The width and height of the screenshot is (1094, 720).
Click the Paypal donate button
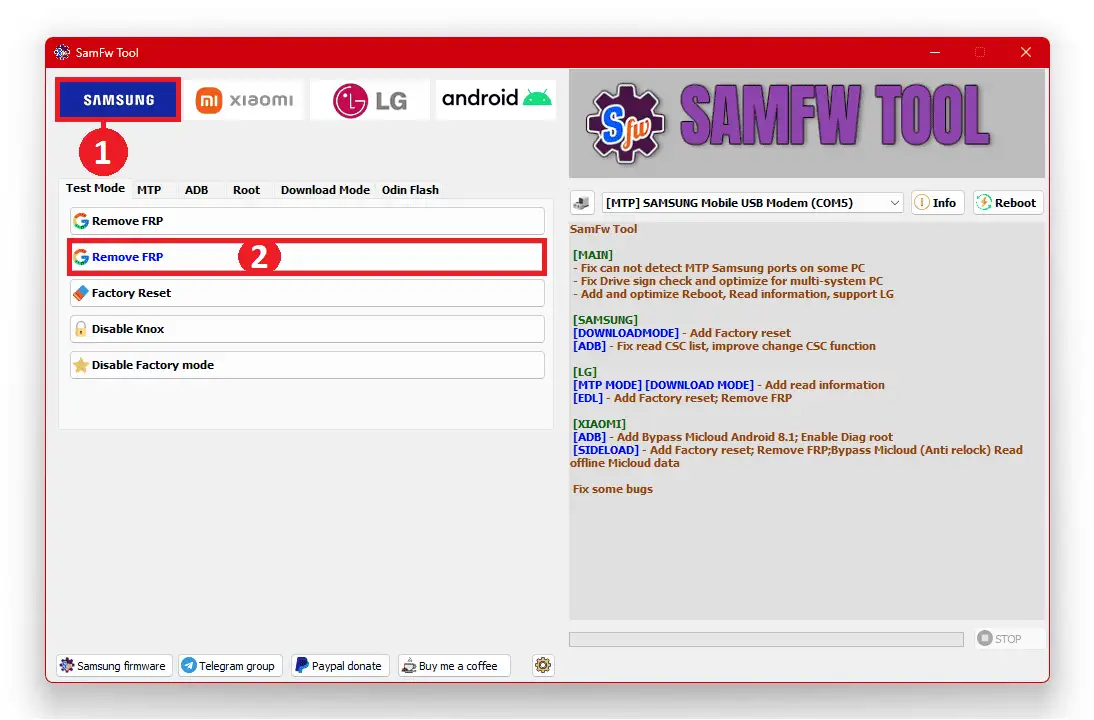(338, 666)
